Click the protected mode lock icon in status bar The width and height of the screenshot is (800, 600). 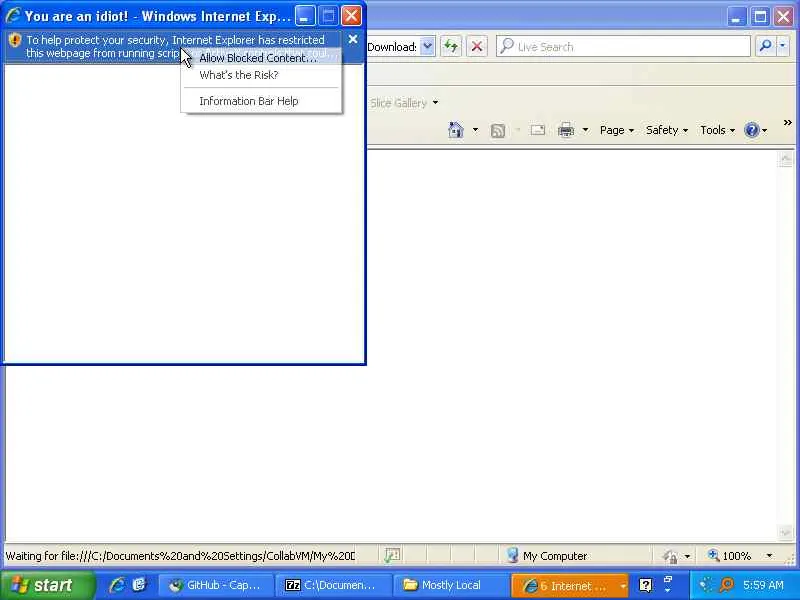tap(670, 556)
